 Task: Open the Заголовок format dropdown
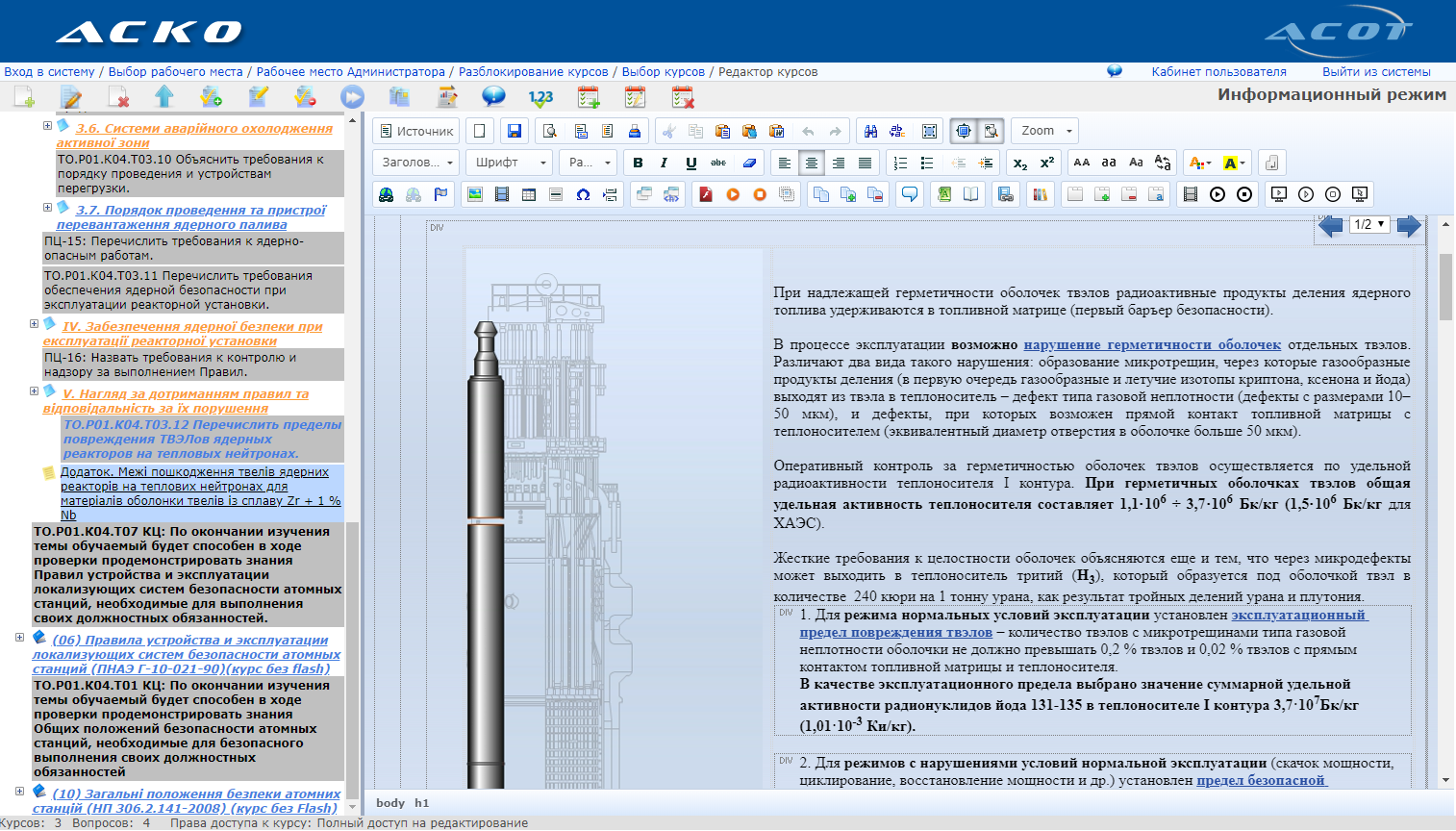pyautogui.click(x=415, y=163)
